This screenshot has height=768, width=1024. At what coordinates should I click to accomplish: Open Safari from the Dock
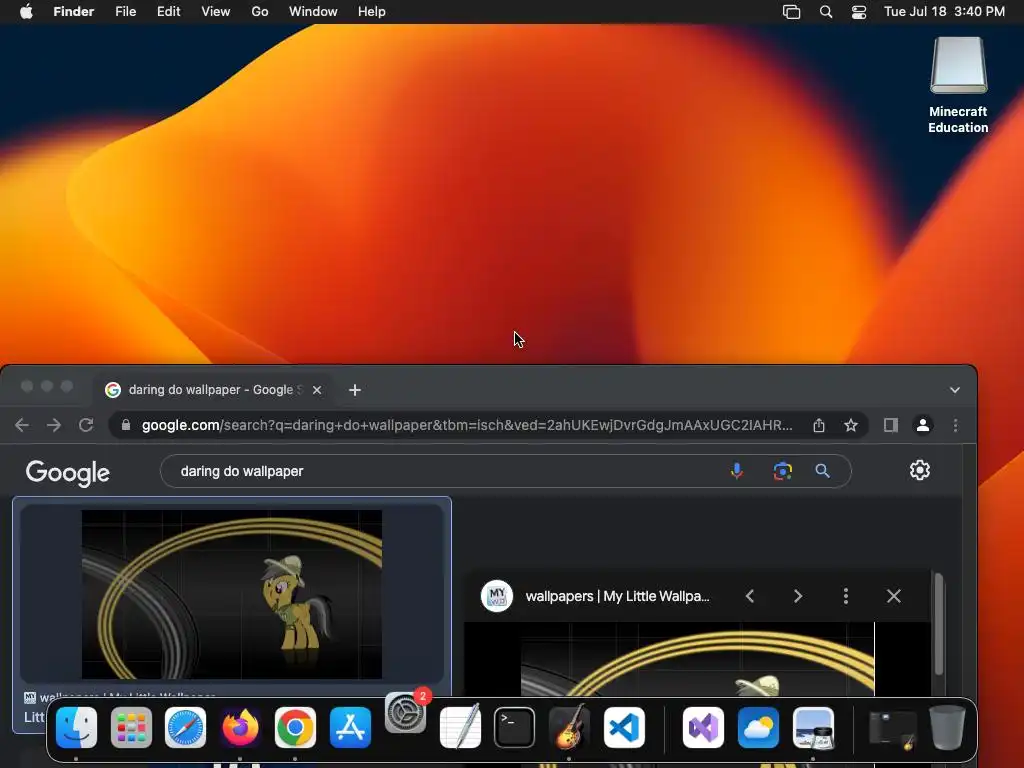(x=185, y=728)
